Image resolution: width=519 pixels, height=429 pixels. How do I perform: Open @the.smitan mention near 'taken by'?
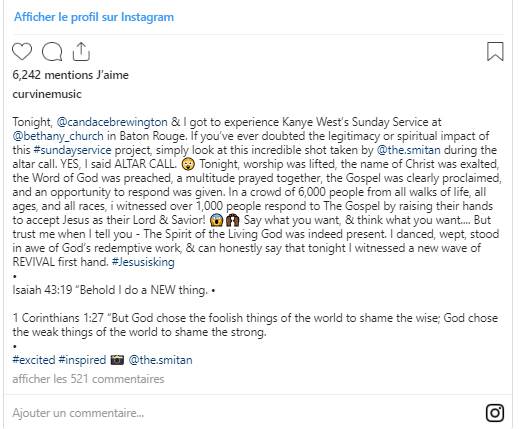408,150
